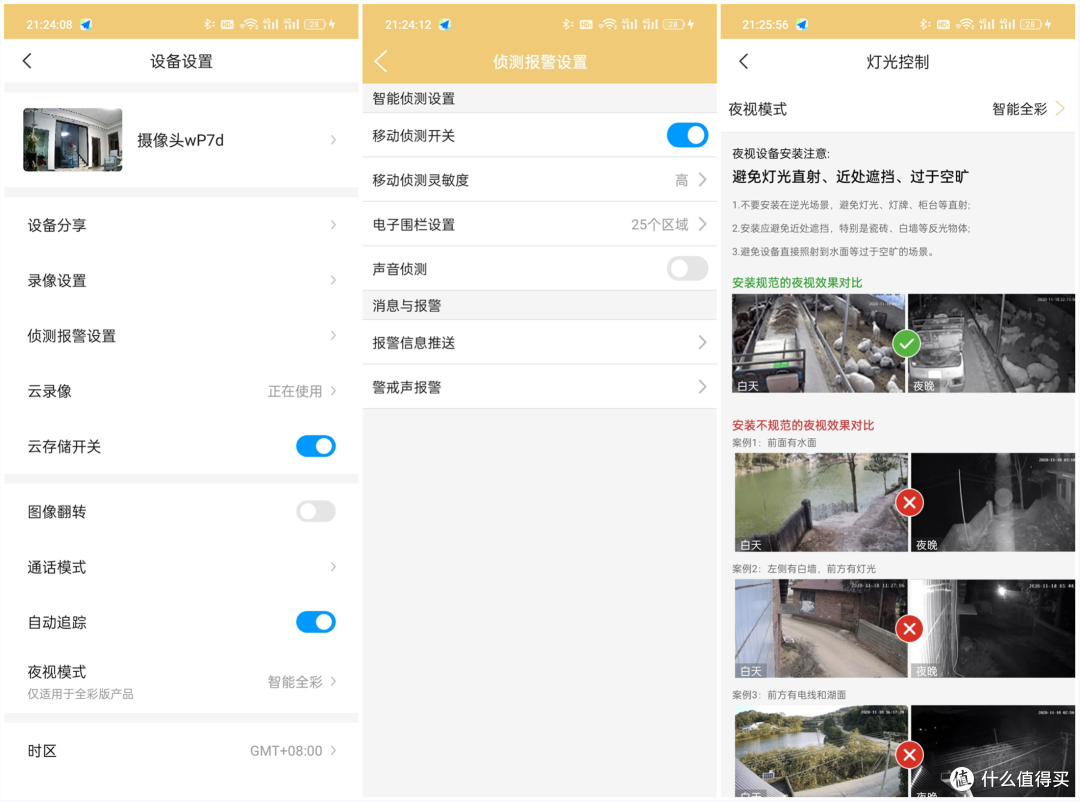Disable 移动侦测开关 toggle
The width and height of the screenshot is (1080, 802).
(x=687, y=135)
